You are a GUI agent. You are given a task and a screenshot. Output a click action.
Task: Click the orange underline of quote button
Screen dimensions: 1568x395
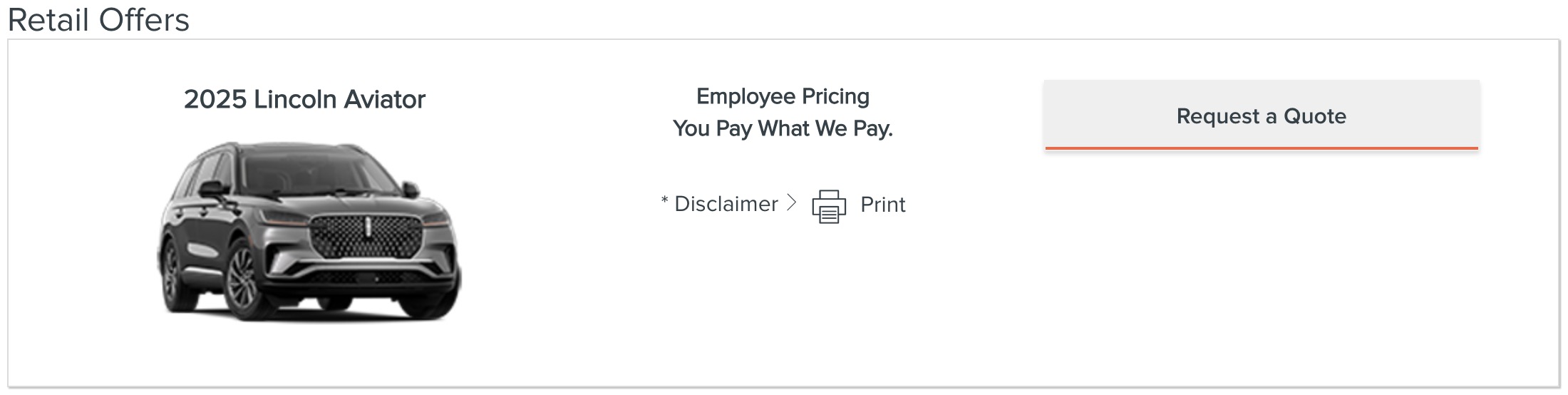coord(1262,148)
